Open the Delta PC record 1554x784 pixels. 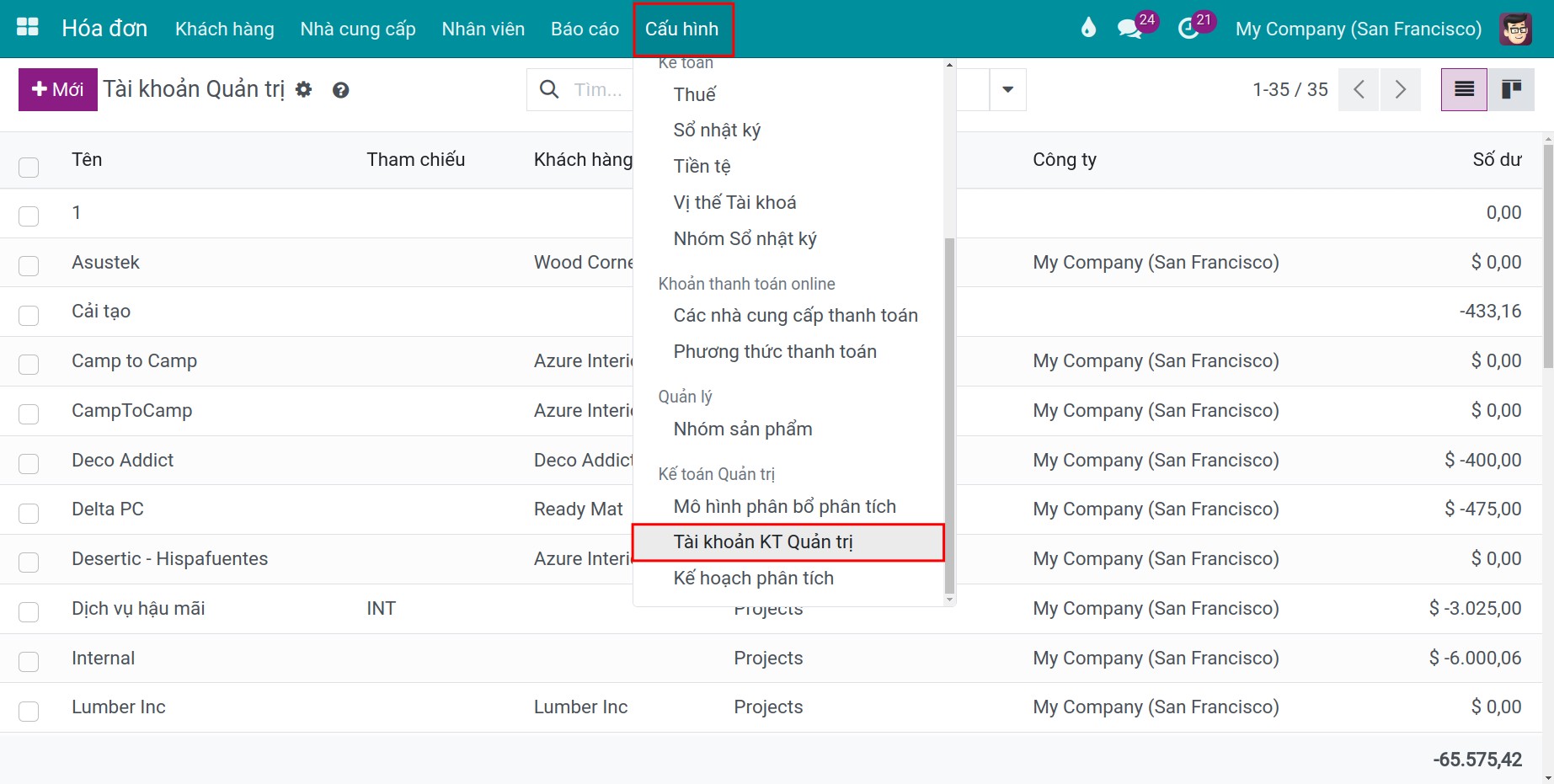(x=108, y=509)
